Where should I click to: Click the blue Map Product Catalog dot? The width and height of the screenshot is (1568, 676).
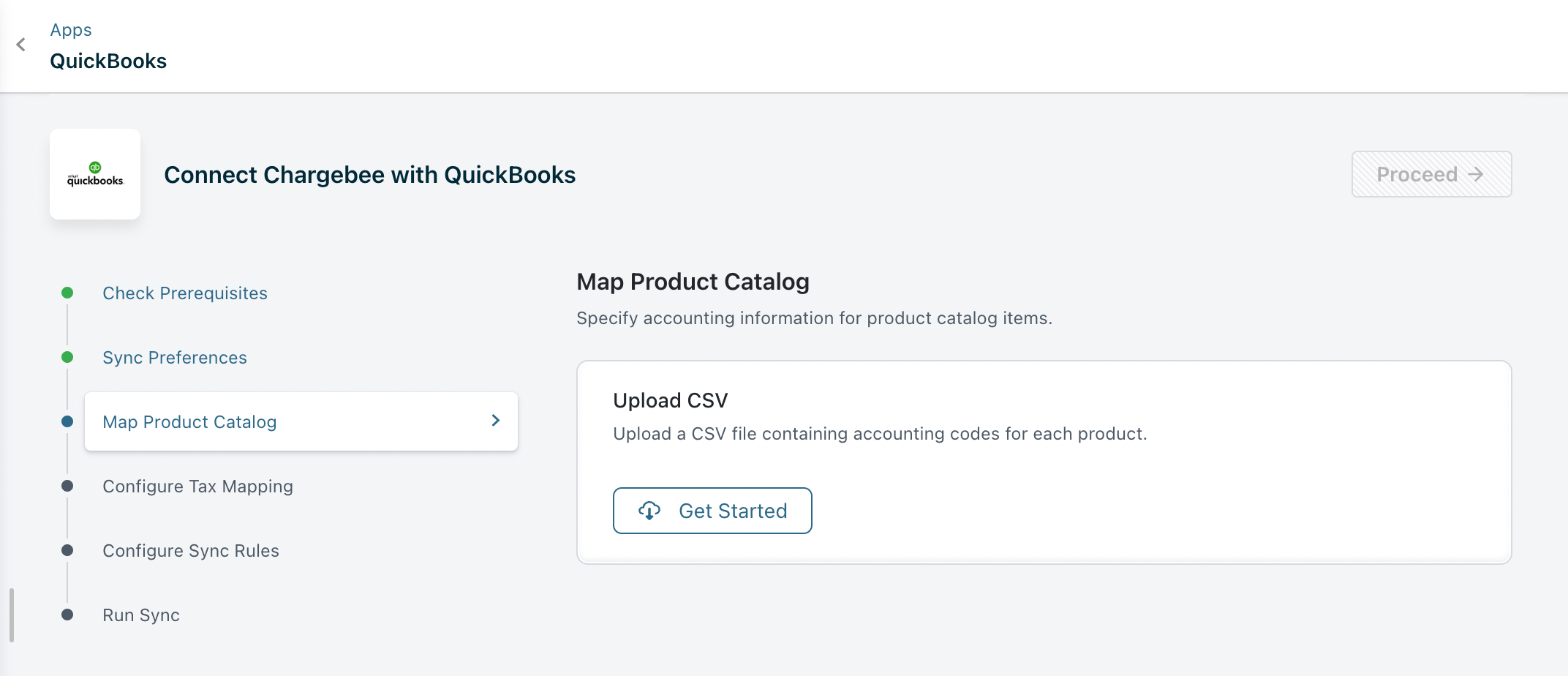[x=67, y=421]
